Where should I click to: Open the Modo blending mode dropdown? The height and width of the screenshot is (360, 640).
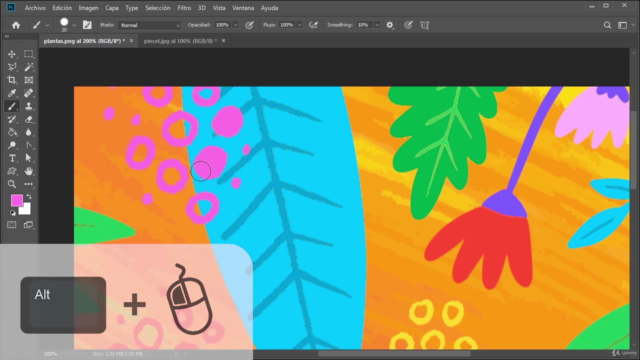point(150,25)
